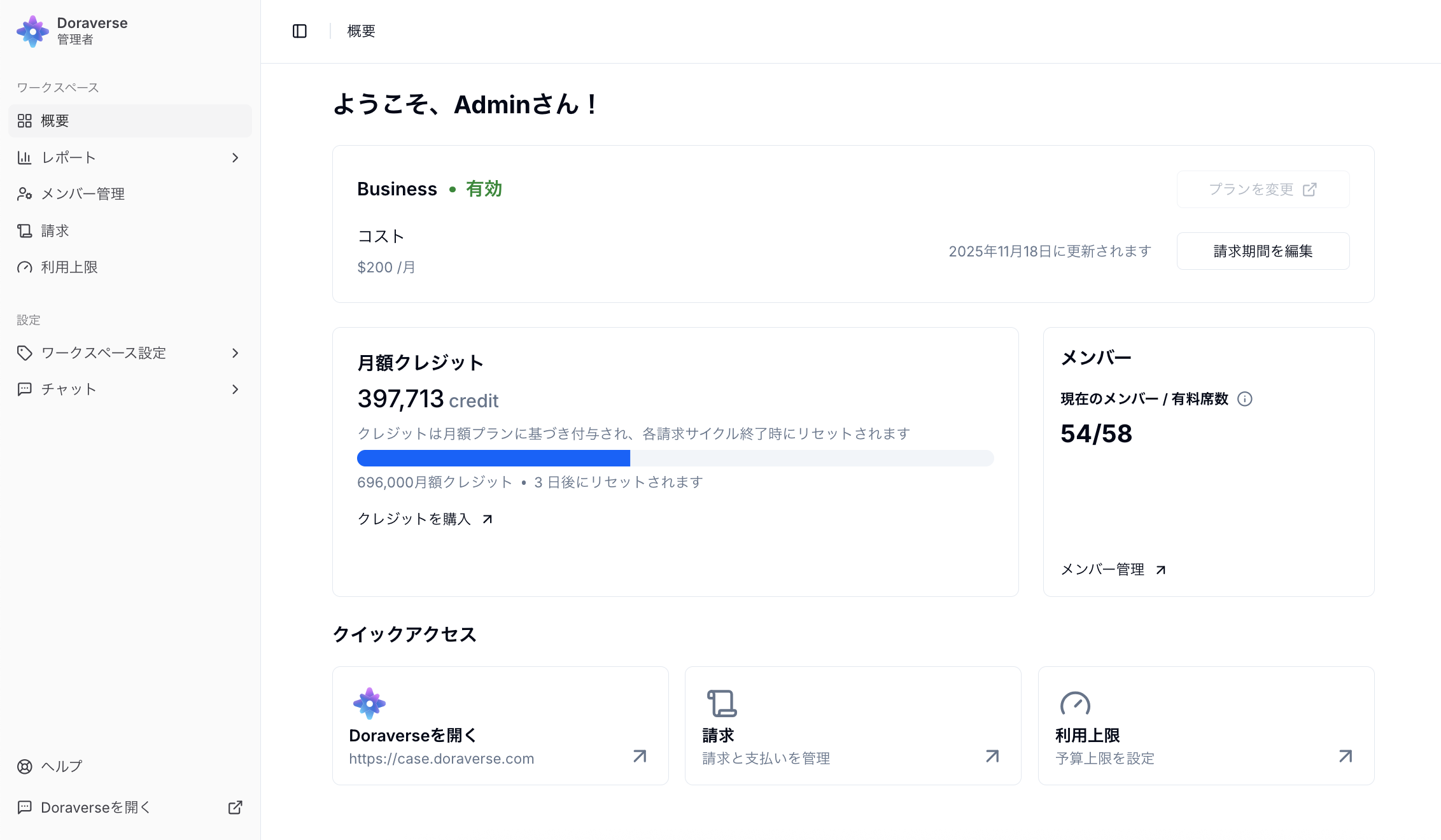Open メンバー管理 in the sidebar
Screen dimensions: 1441x840
(83, 194)
